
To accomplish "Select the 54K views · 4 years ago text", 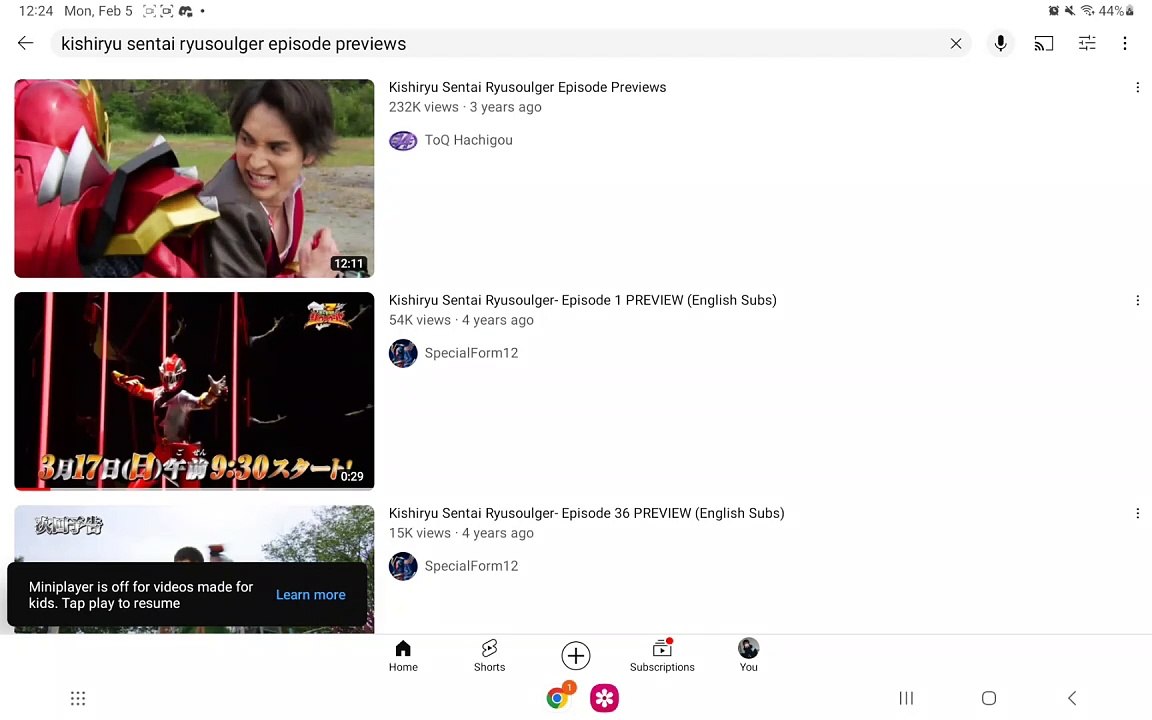I will pyautogui.click(x=461, y=320).
